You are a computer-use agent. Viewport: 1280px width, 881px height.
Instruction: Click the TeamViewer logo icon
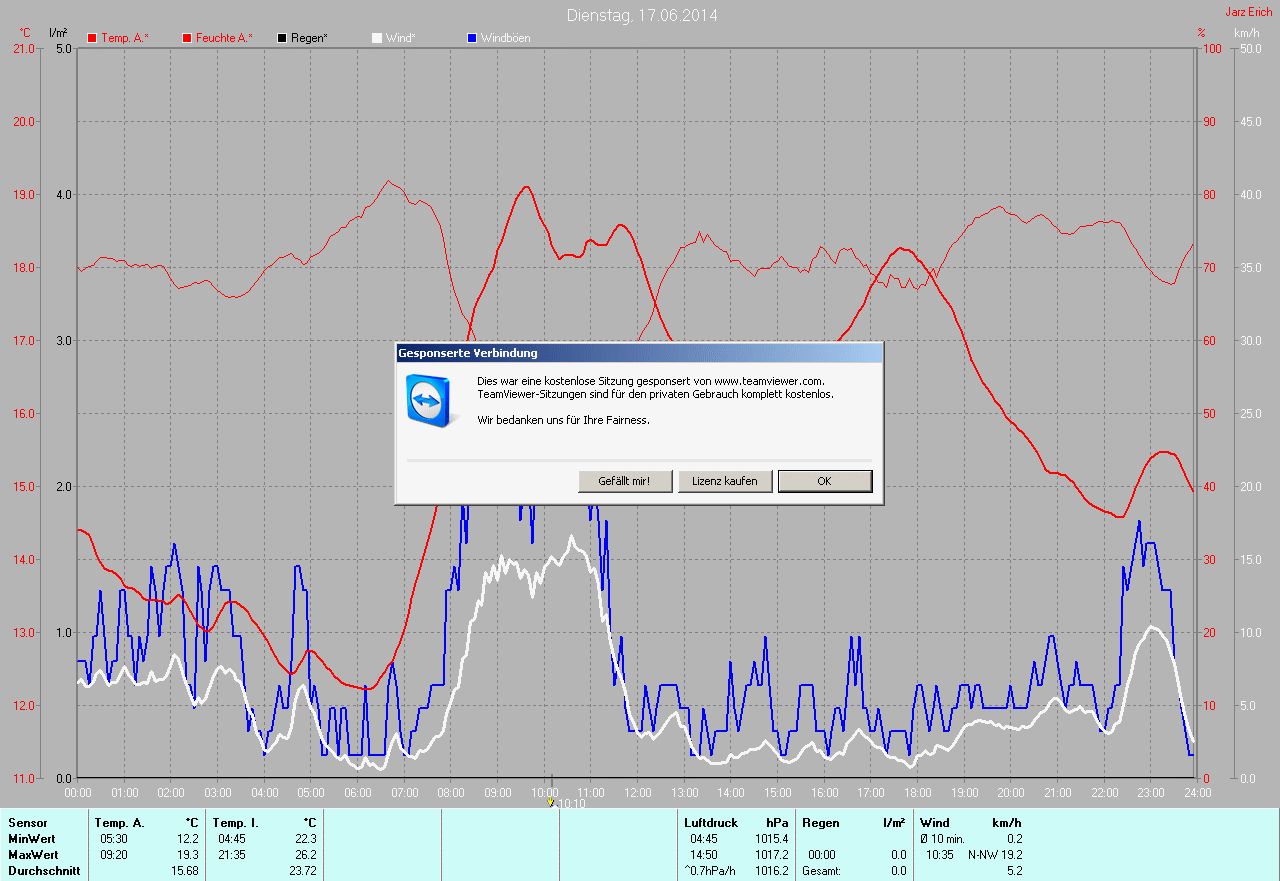(x=429, y=400)
